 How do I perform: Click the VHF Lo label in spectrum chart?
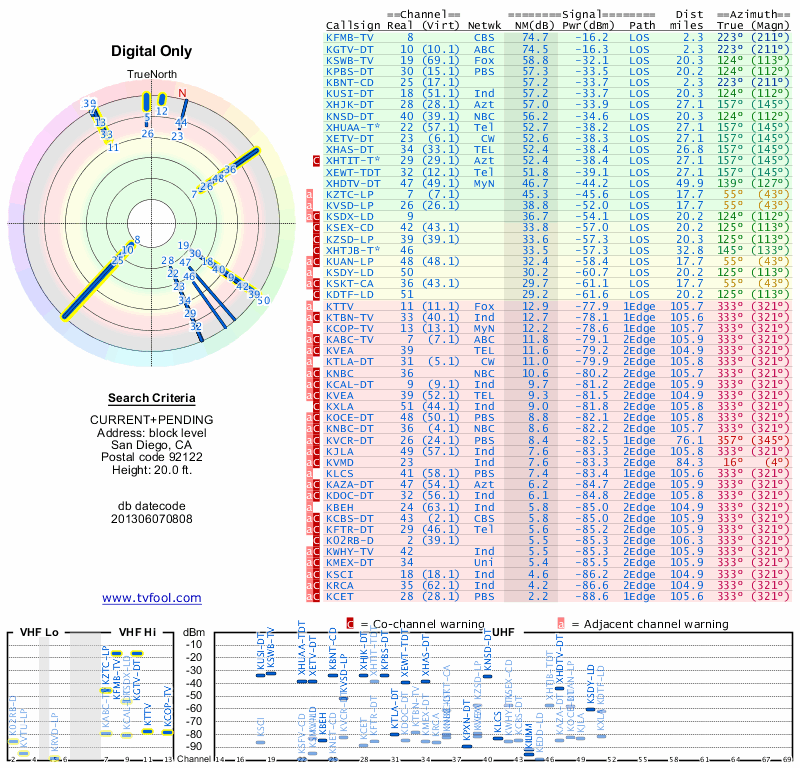[x=39, y=632]
